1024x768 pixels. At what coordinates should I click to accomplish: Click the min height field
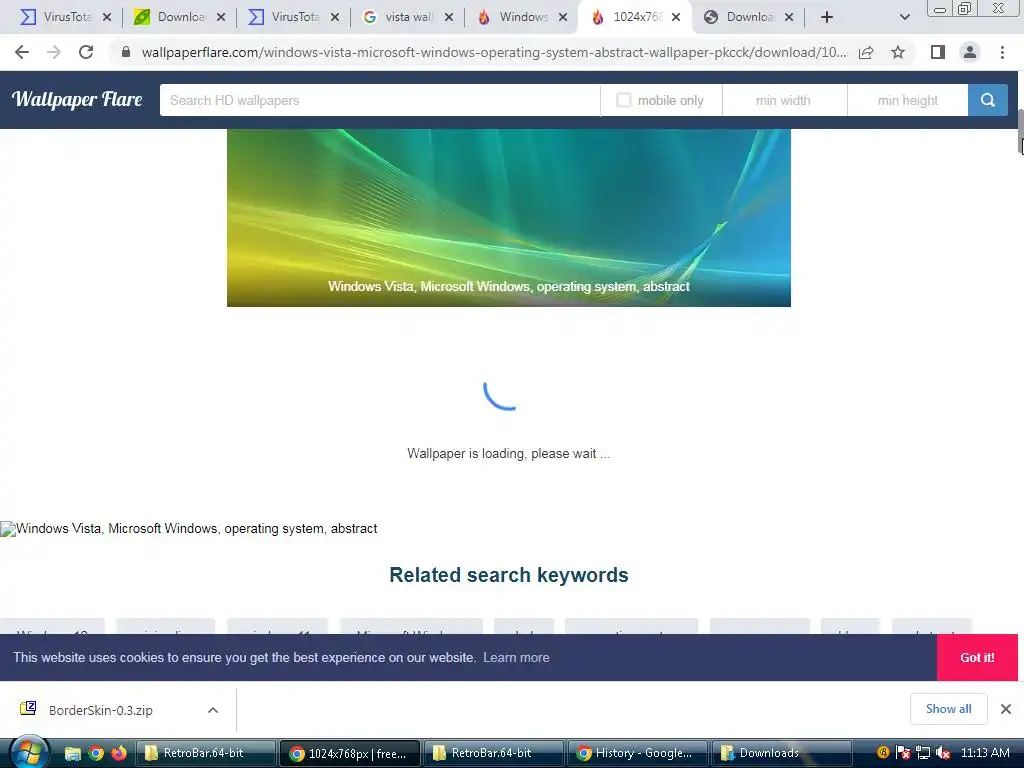(x=908, y=100)
